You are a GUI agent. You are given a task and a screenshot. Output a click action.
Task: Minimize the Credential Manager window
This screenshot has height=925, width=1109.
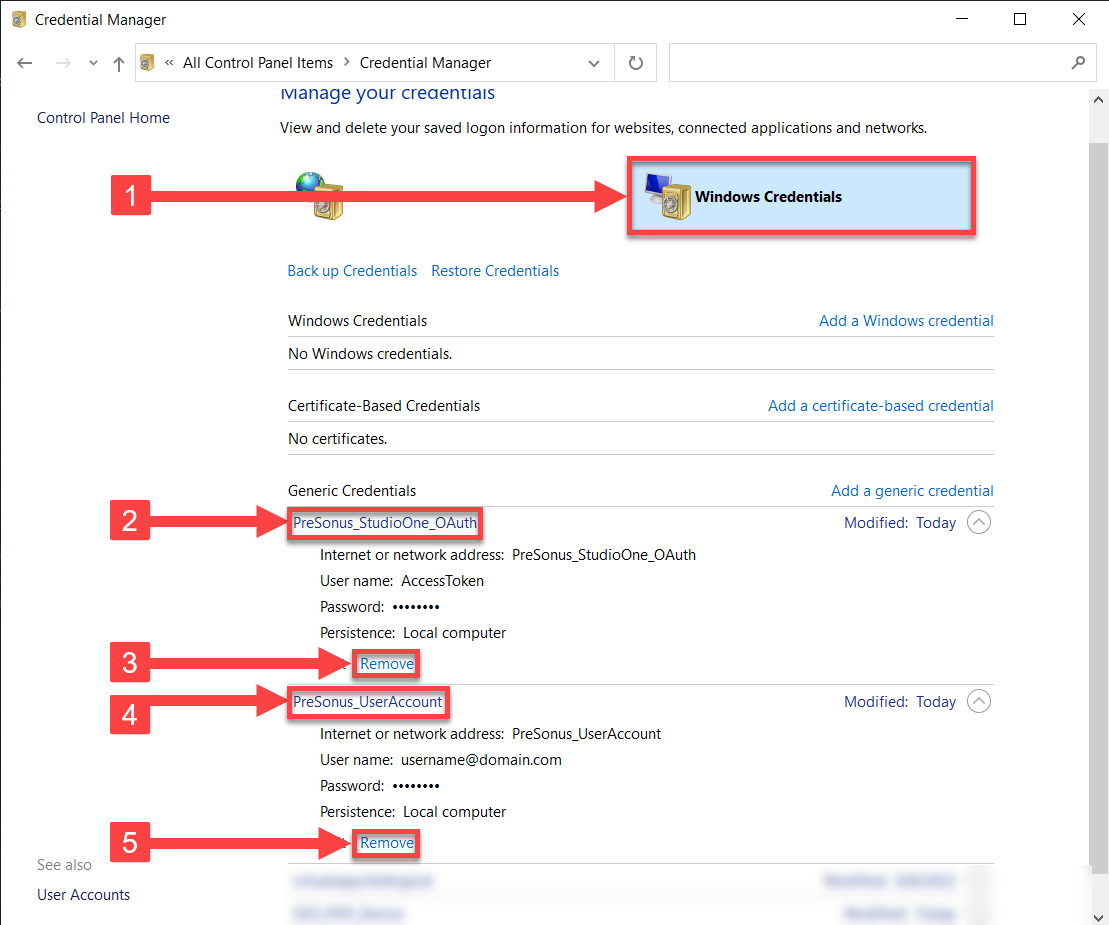pos(961,19)
